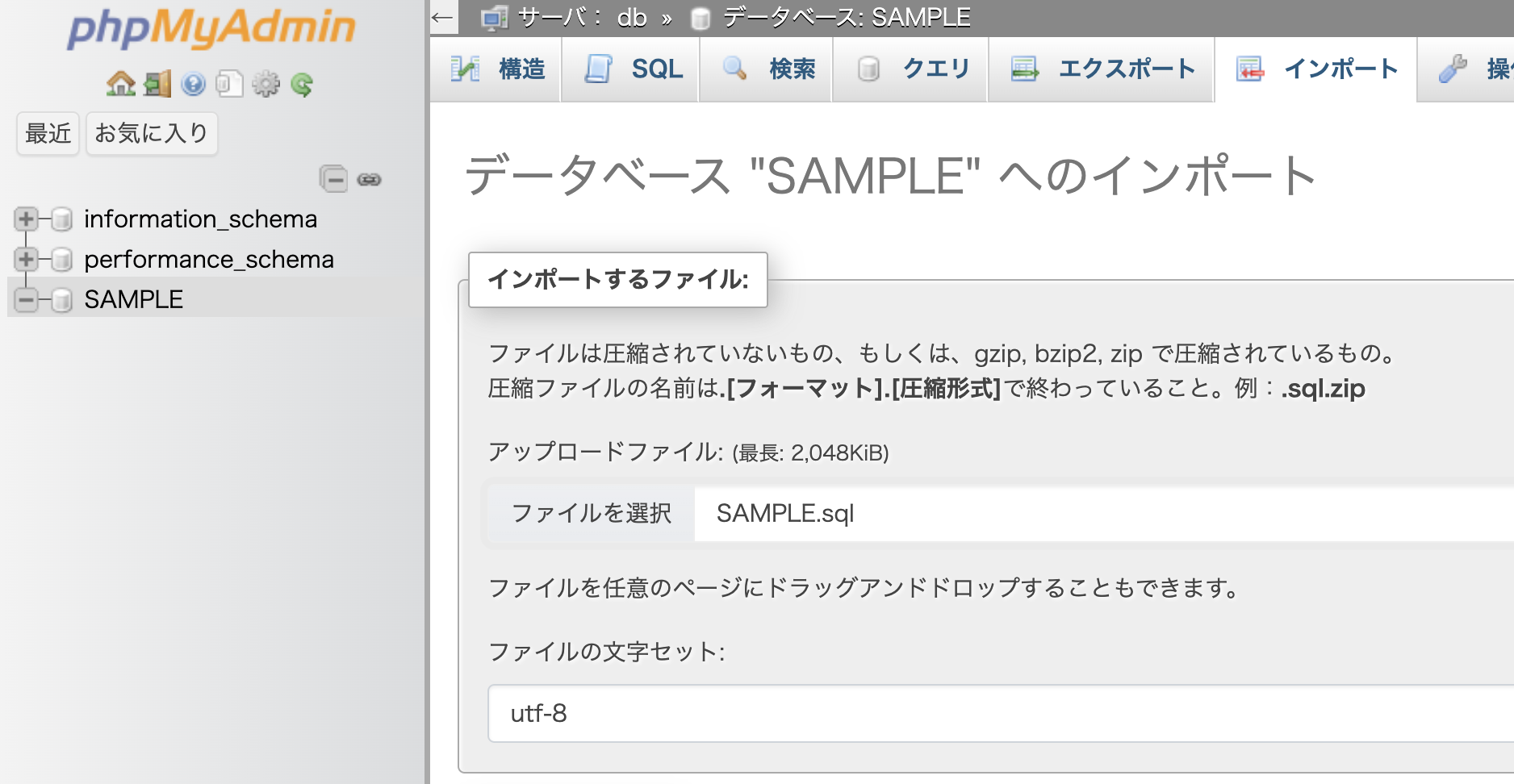Open the Home icon in sidebar
Image resolution: width=1514 pixels, height=784 pixels.
tap(121, 84)
